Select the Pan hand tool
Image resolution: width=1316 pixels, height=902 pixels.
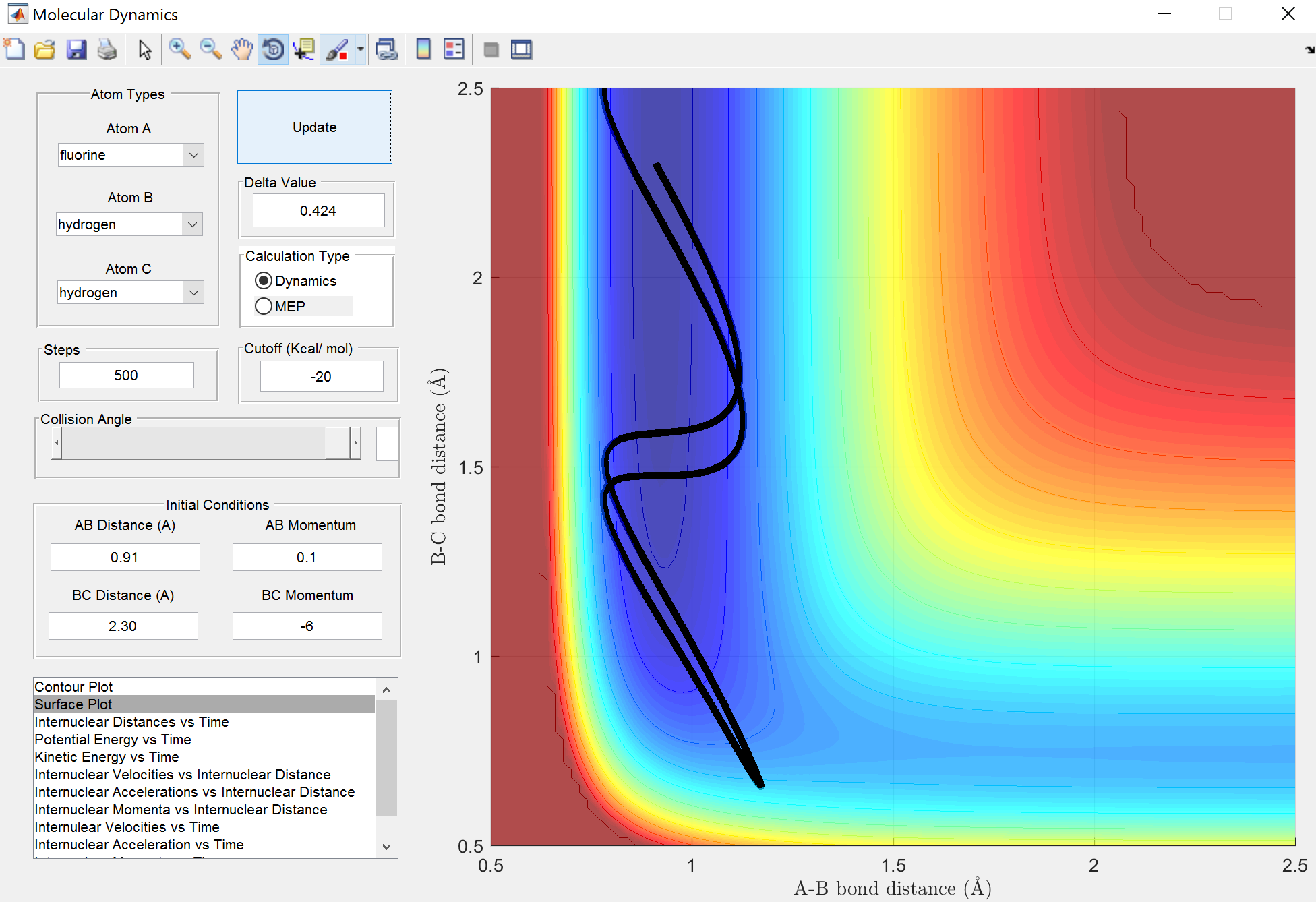[241, 50]
